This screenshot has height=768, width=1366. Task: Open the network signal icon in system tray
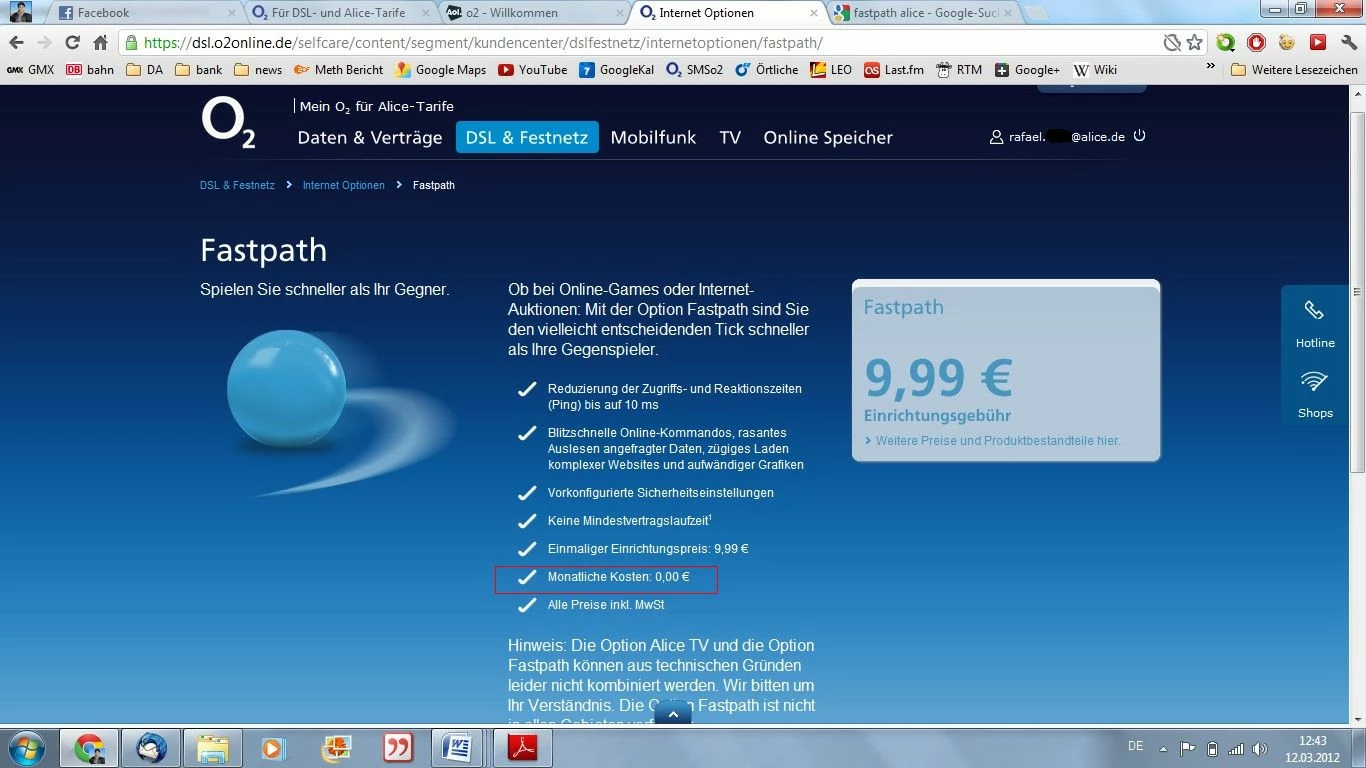coord(1237,748)
